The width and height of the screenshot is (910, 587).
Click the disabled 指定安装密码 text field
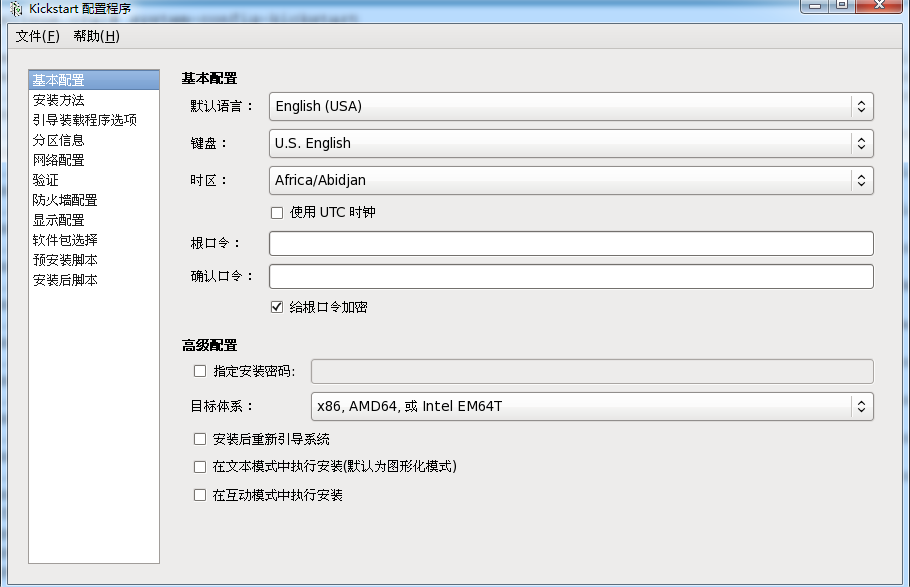pyautogui.click(x=592, y=372)
